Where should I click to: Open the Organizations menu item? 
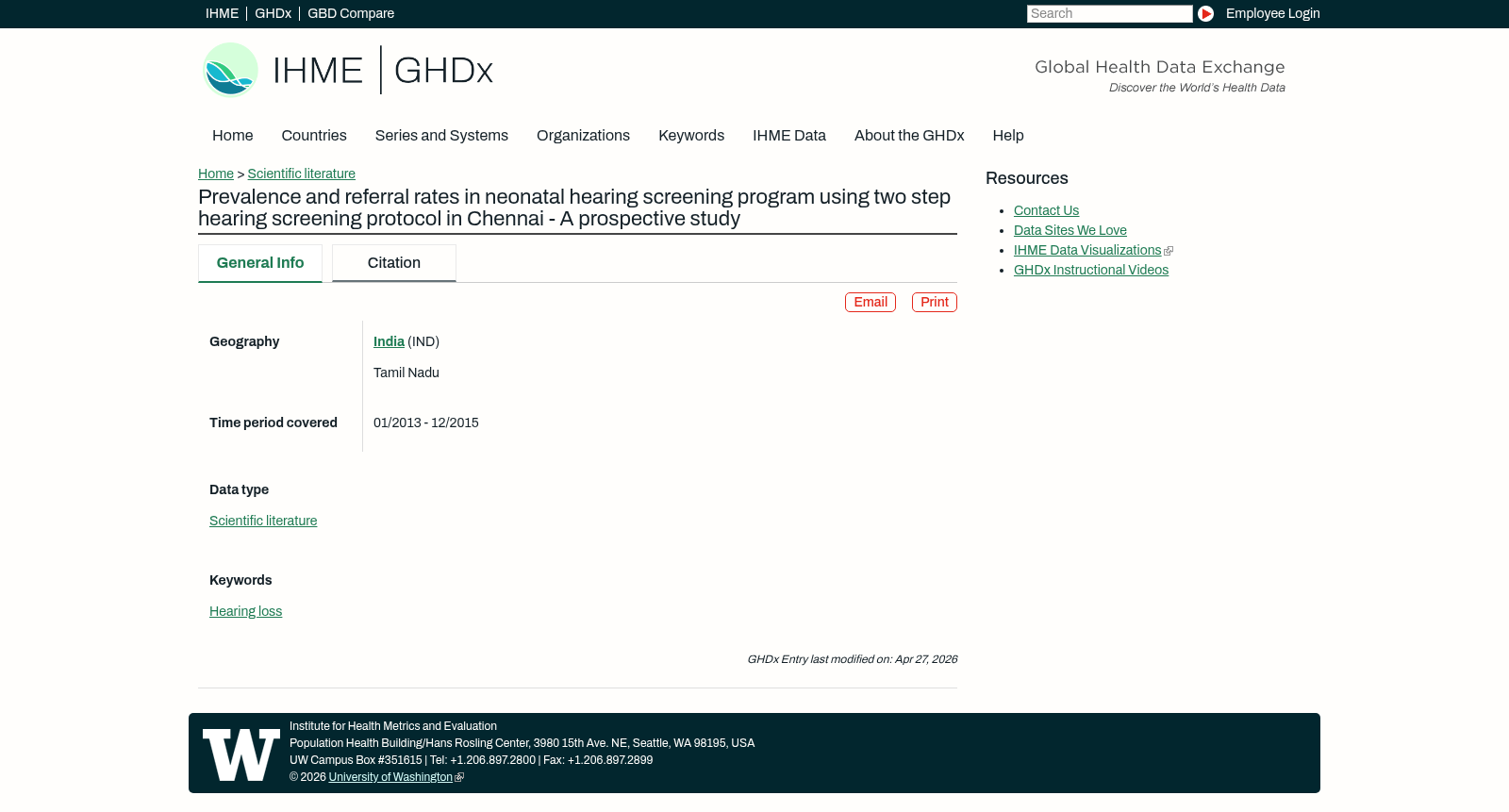point(583,136)
